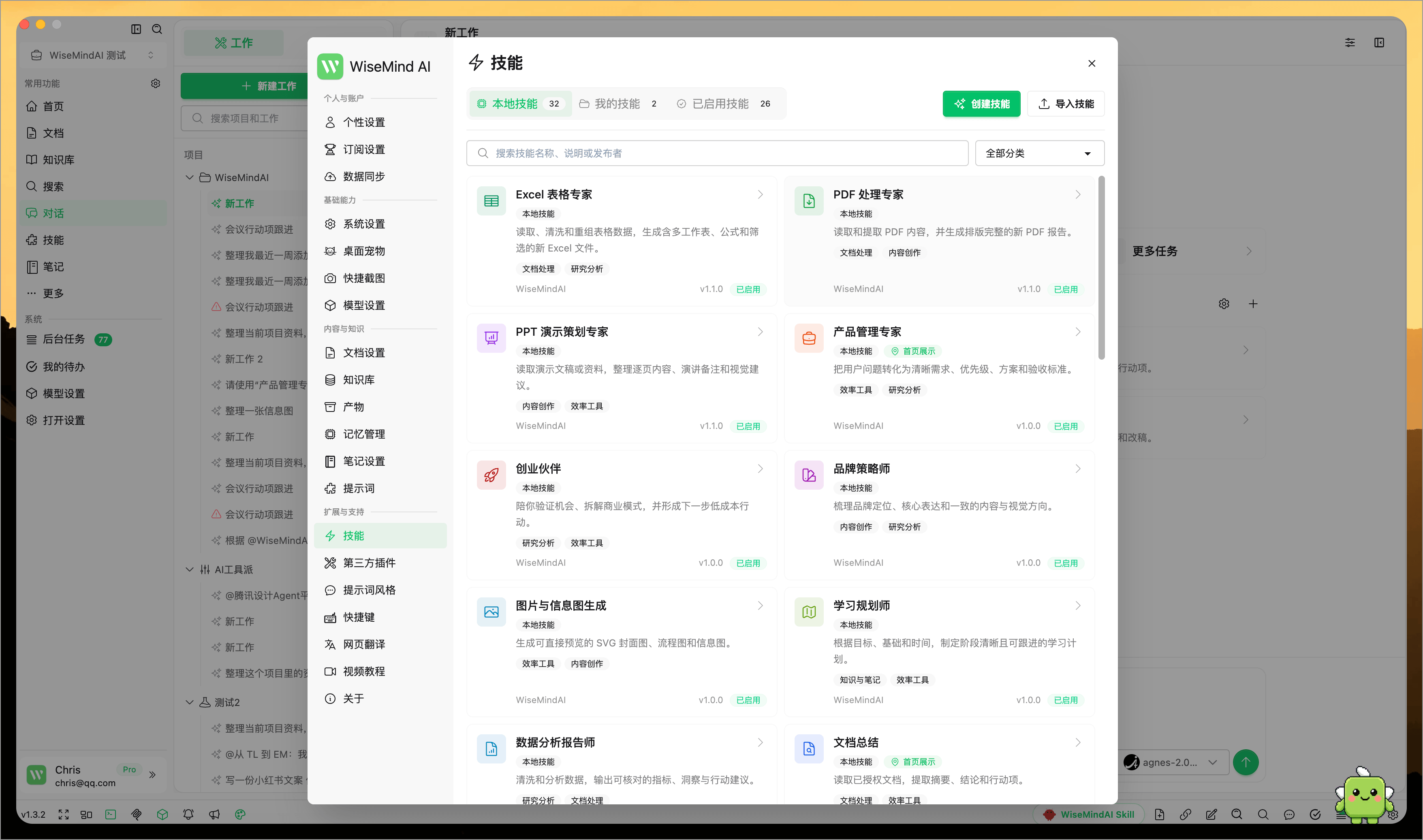Click the cube icon in status bar
This screenshot has height=840, width=1423.
click(162, 814)
